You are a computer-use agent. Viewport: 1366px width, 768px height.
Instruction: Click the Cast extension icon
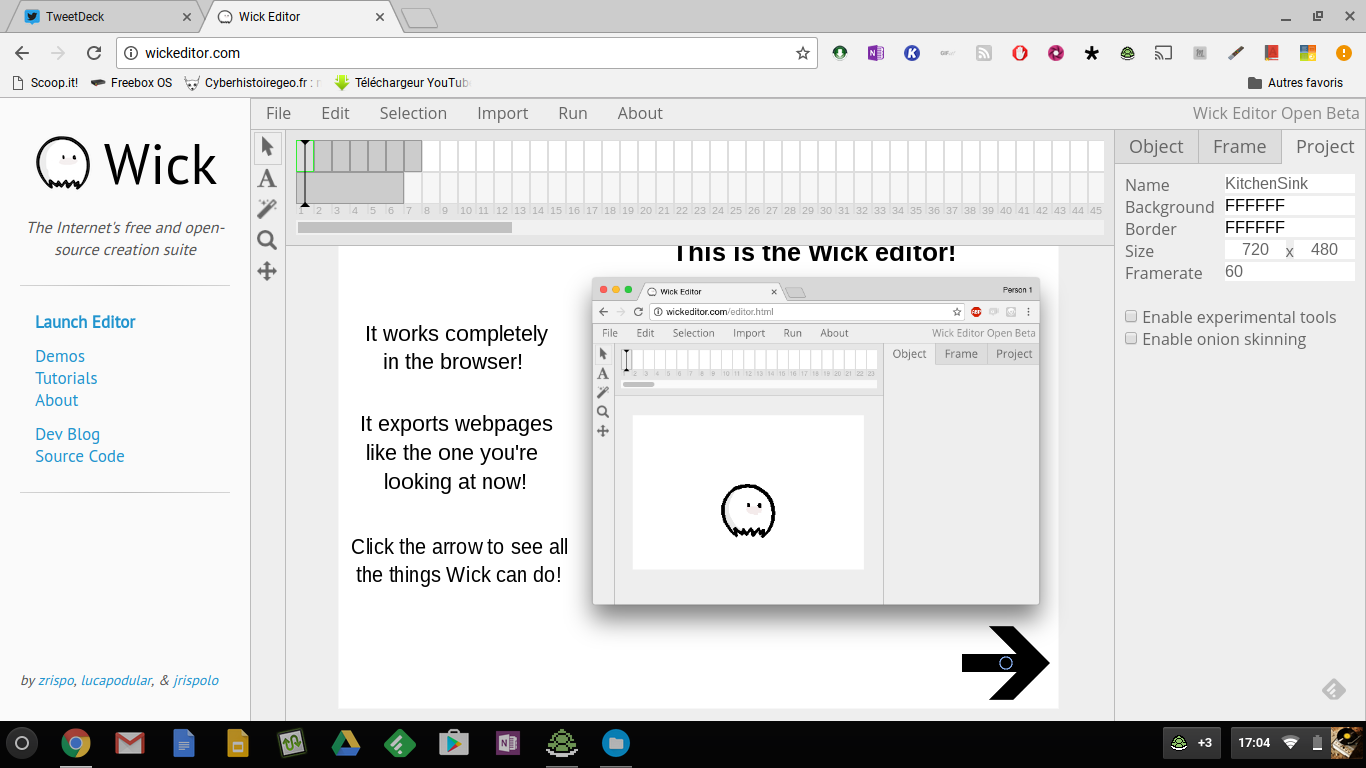(x=1163, y=53)
